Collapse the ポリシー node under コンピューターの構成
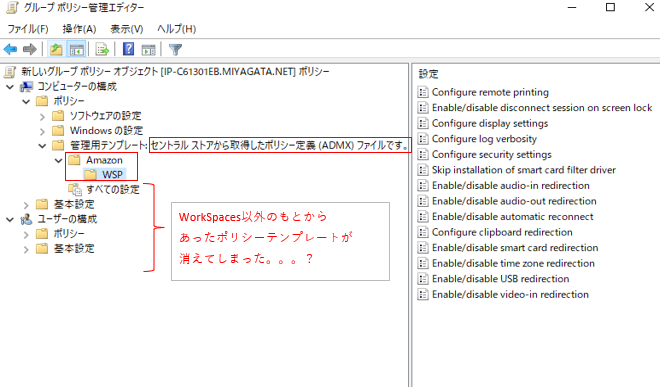The image size is (660, 387). (x=26, y=101)
